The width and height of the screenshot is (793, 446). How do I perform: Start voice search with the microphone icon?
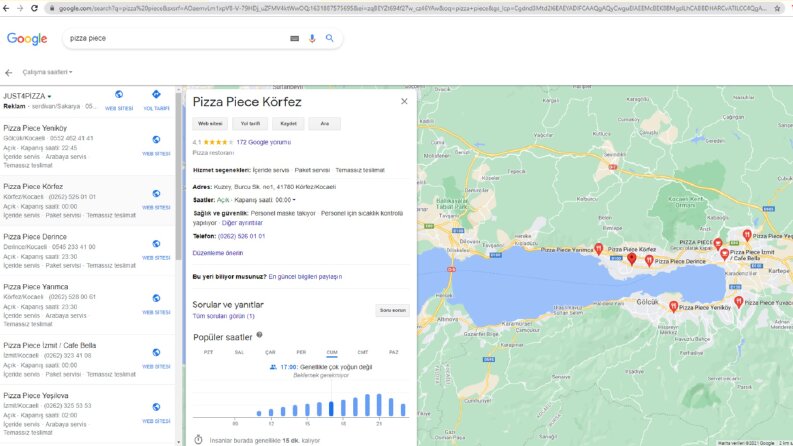coord(312,38)
